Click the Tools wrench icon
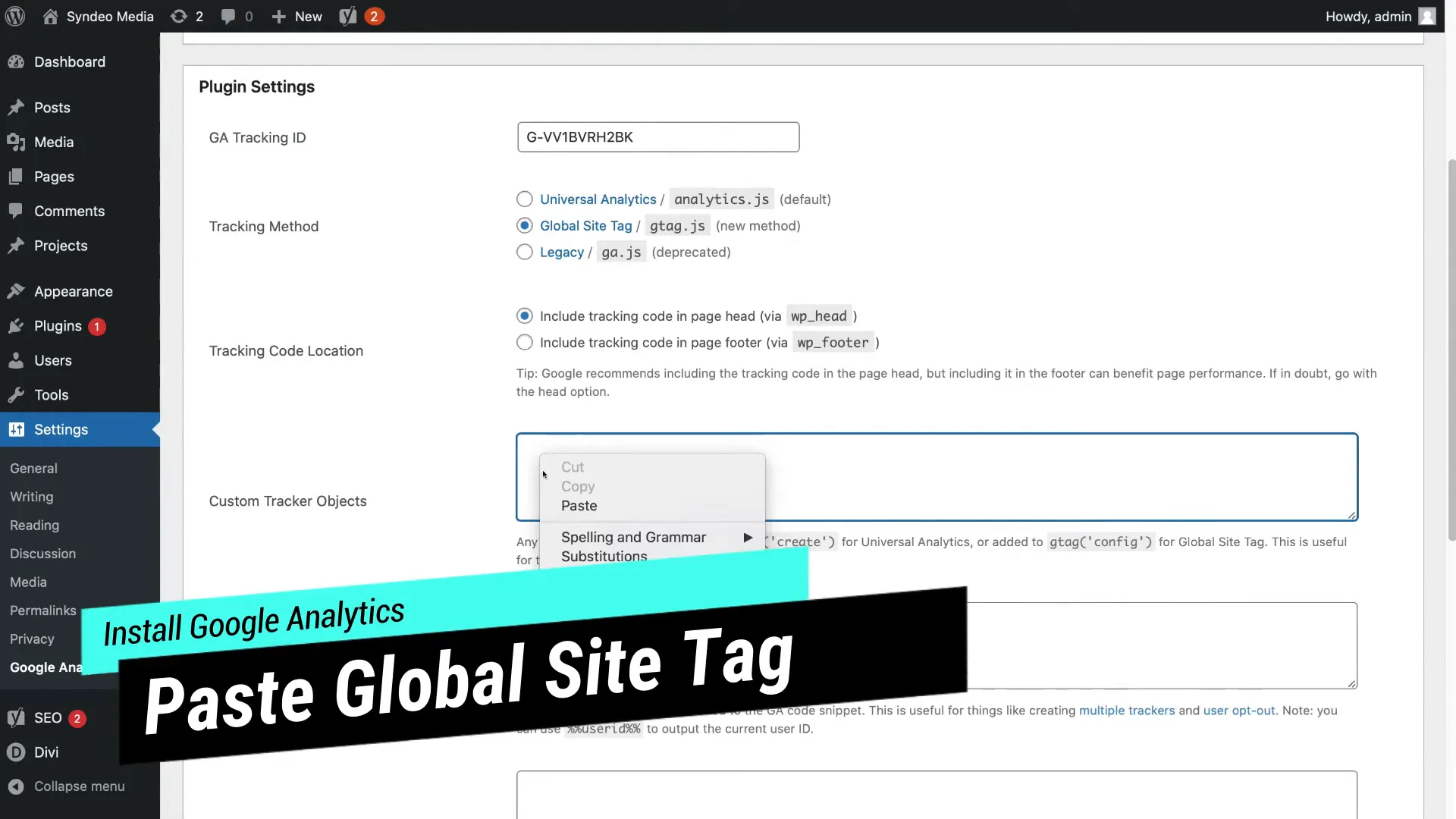The width and height of the screenshot is (1456, 819). (16, 395)
